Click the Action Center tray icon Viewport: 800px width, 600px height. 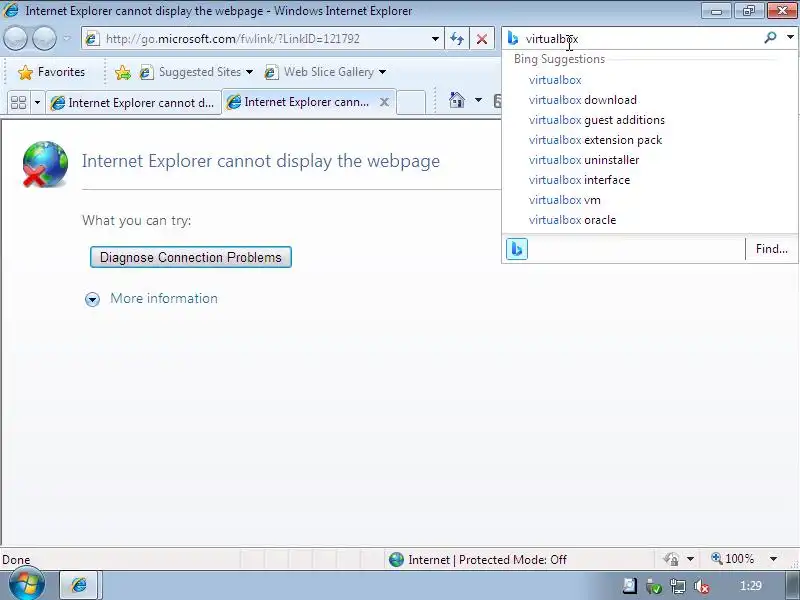point(629,586)
